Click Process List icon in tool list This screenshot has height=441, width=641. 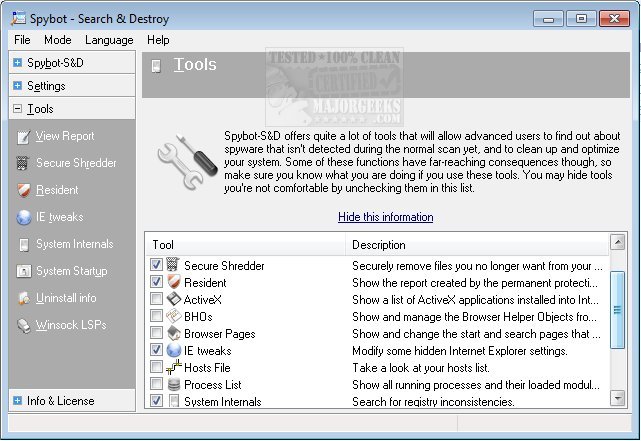click(x=174, y=385)
